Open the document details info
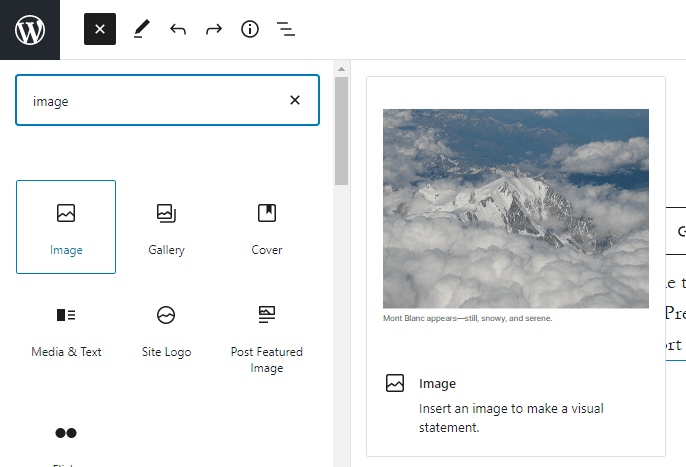The image size is (686, 467). pos(250,30)
